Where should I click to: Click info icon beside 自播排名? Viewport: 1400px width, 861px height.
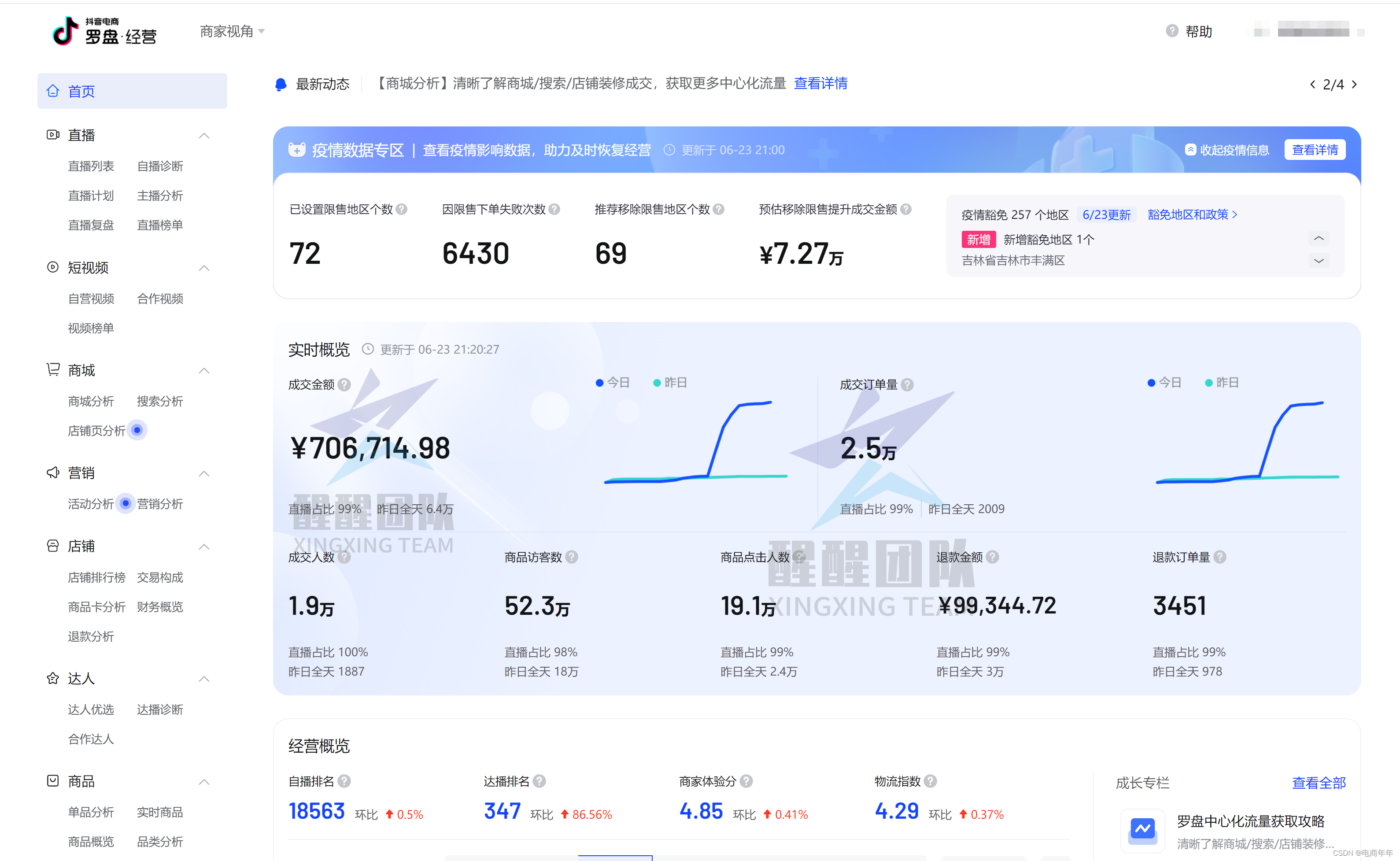point(344,781)
